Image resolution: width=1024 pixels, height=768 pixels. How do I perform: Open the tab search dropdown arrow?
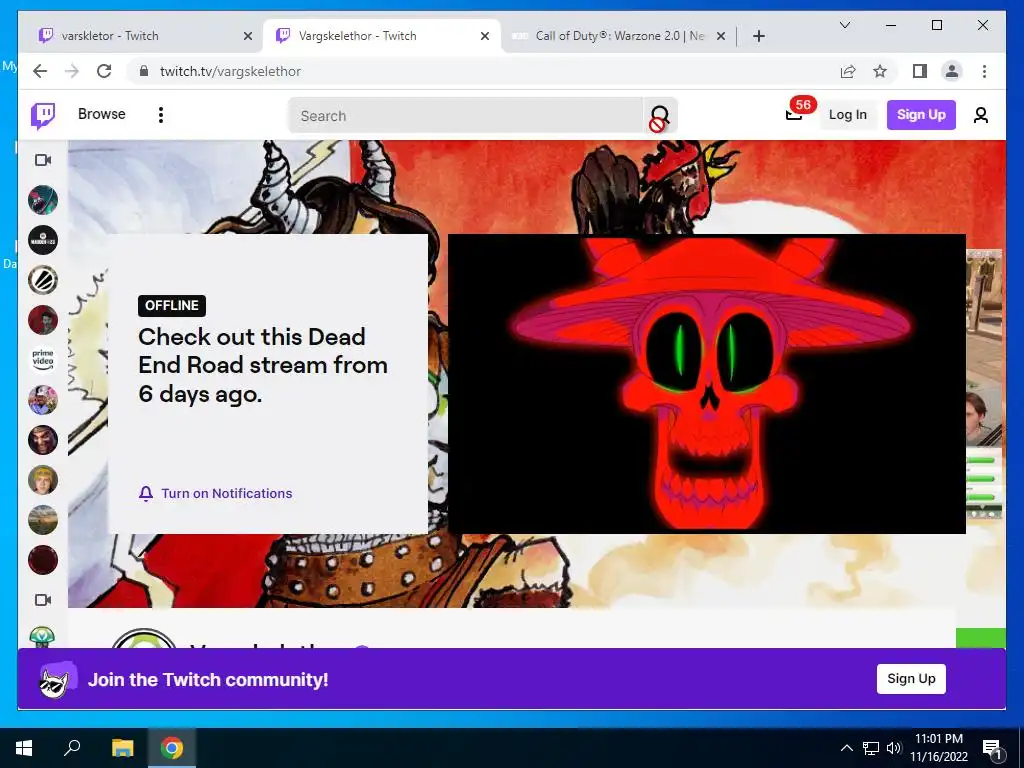[x=844, y=25]
